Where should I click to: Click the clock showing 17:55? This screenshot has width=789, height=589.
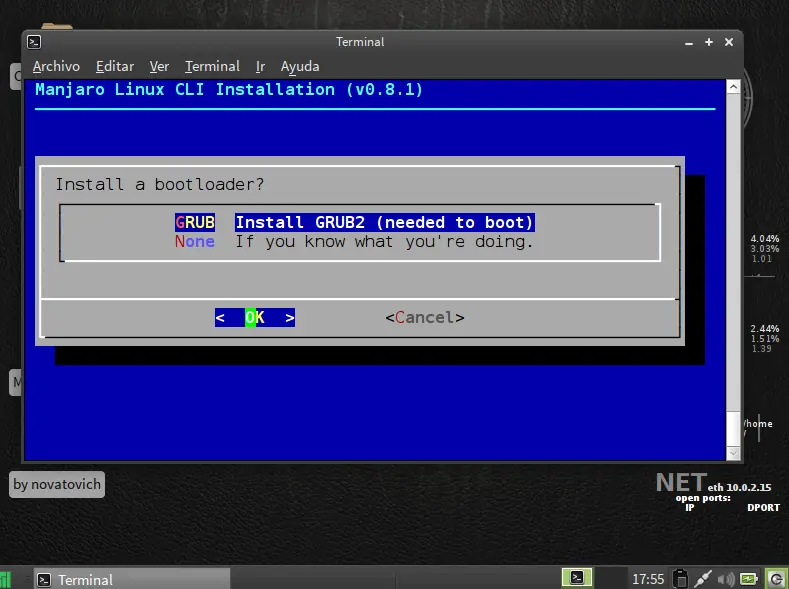[x=648, y=579]
